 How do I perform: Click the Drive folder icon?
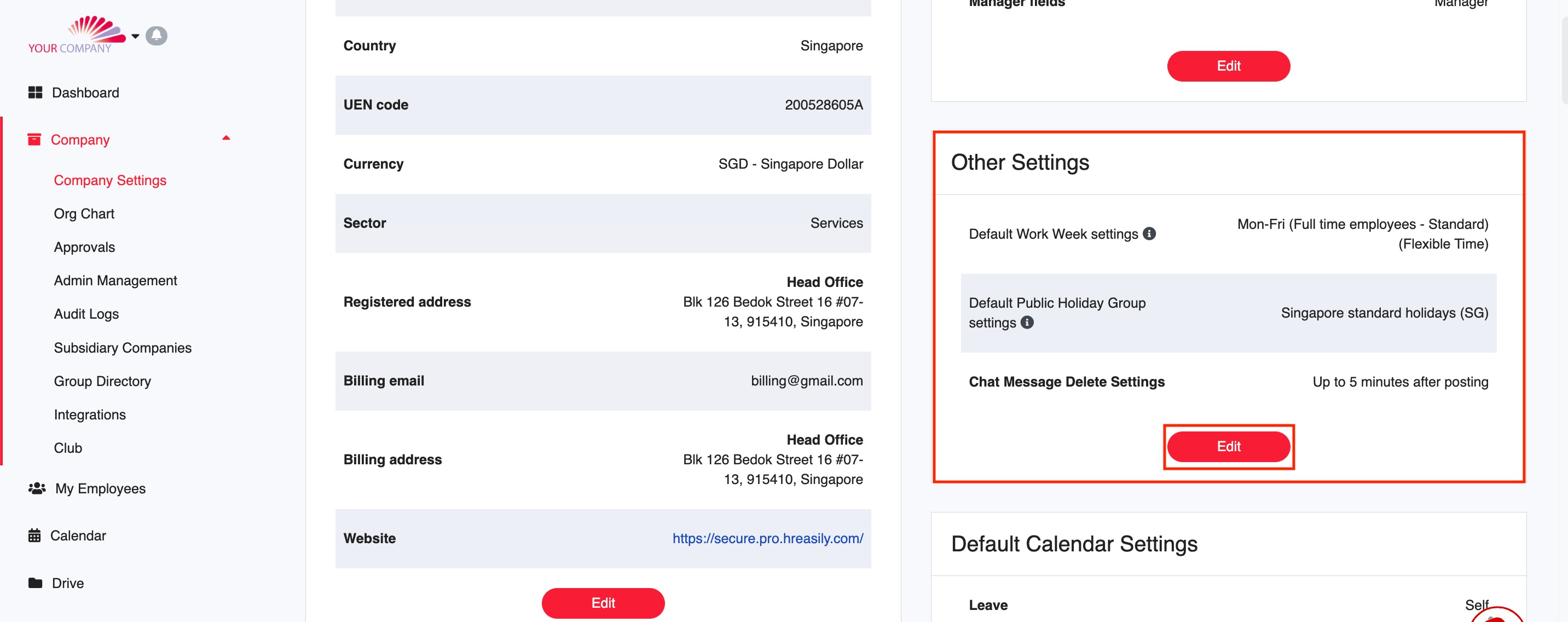[x=36, y=583]
